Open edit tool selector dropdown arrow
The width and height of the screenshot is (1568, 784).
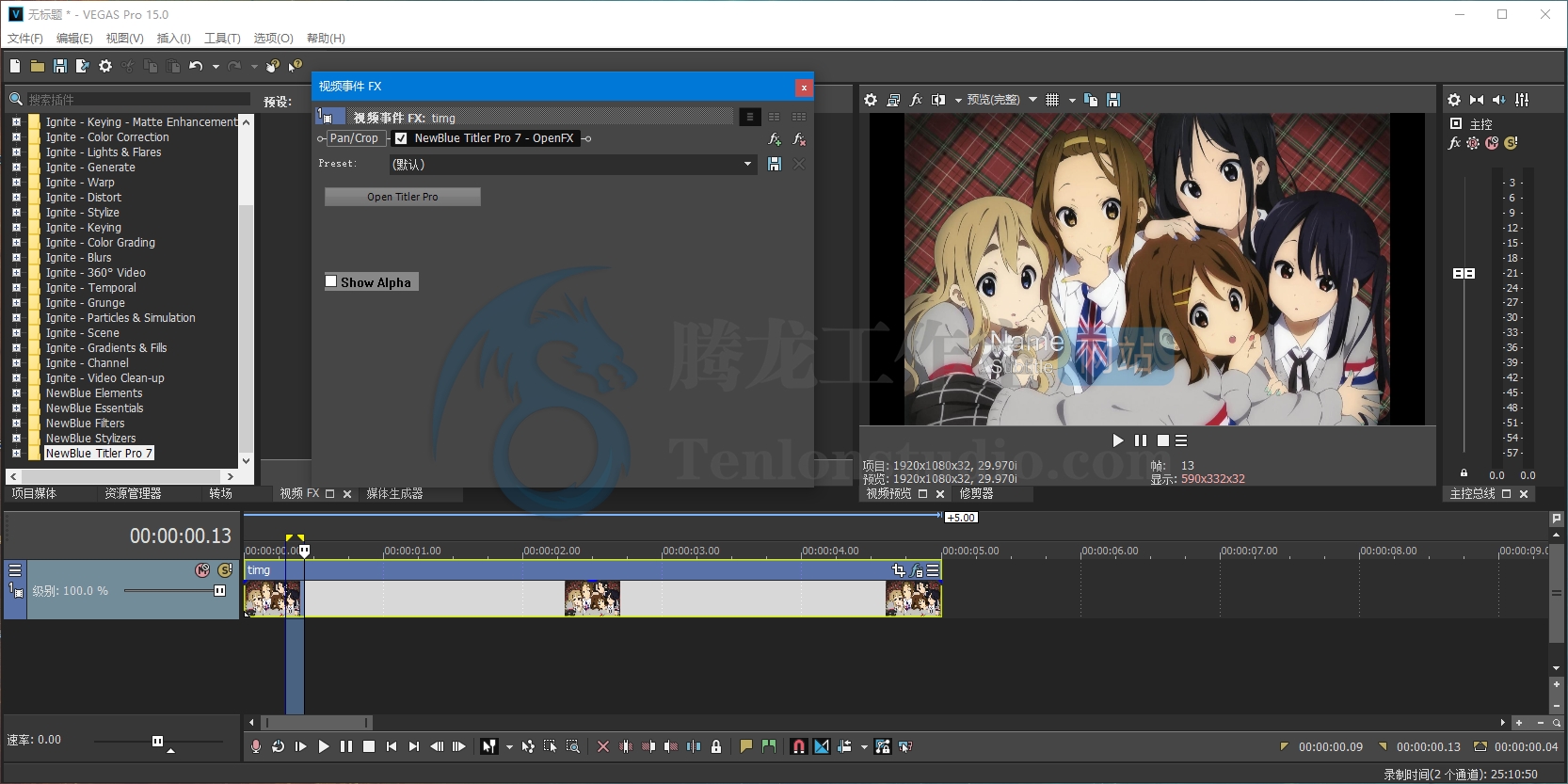(509, 747)
